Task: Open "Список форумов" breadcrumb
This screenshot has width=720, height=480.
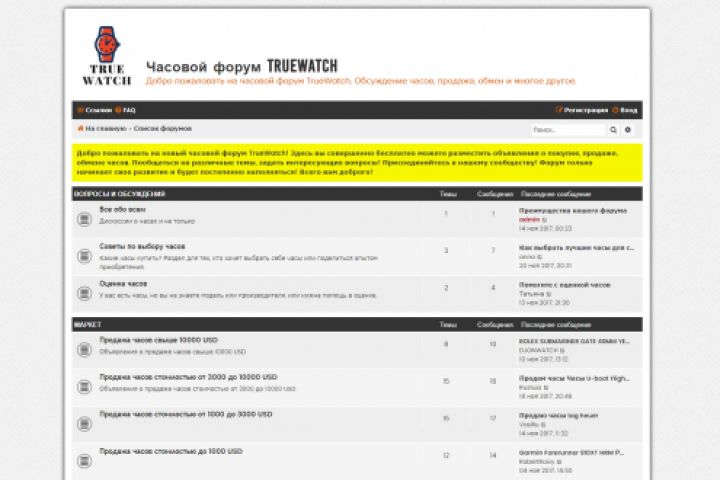Action: tap(163, 129)
